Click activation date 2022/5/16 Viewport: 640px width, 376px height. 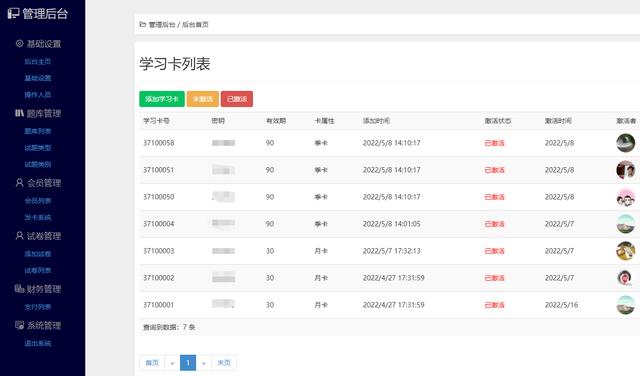561,305
